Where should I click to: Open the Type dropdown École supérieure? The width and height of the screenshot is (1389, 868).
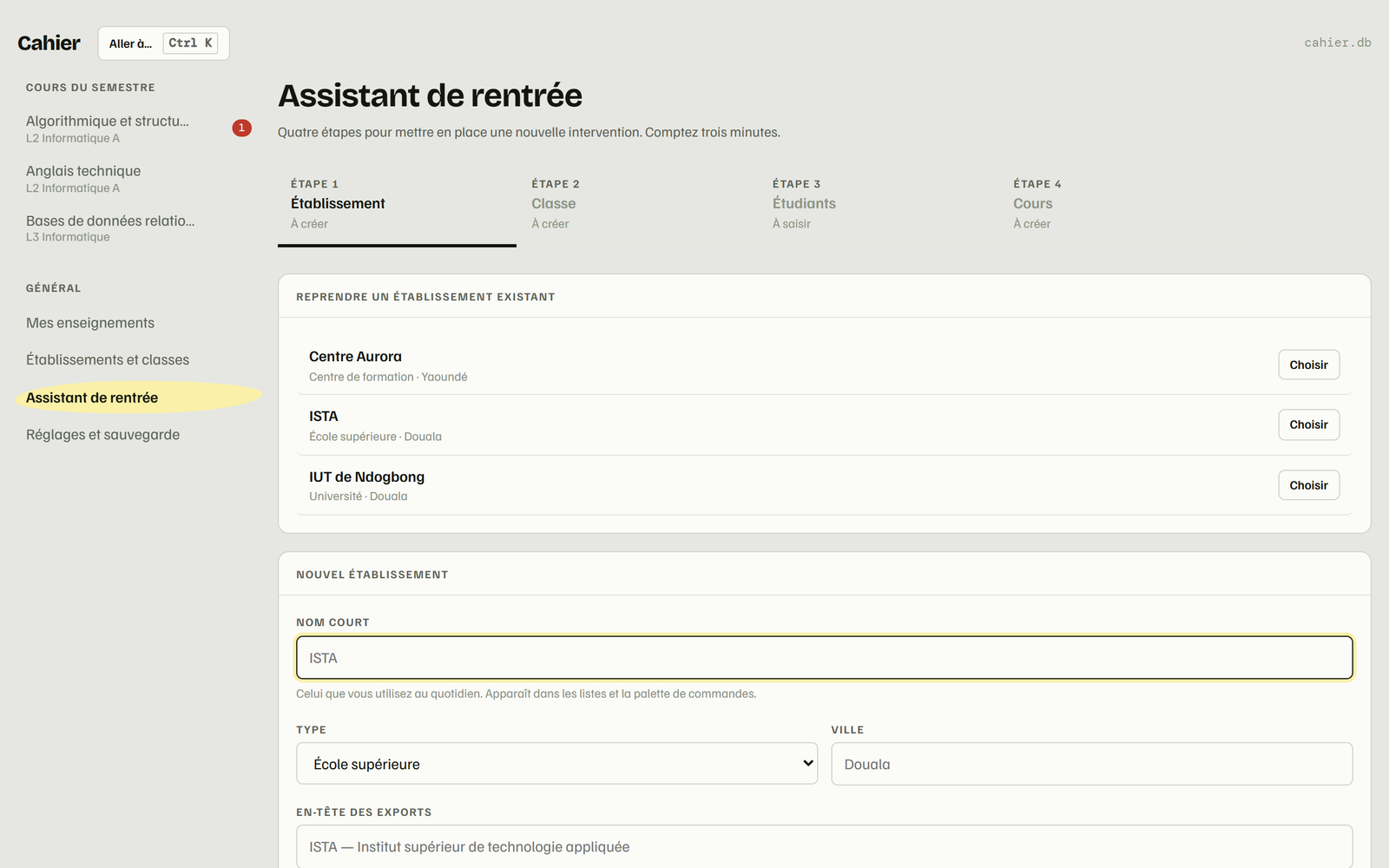click(x=556, y=764)
